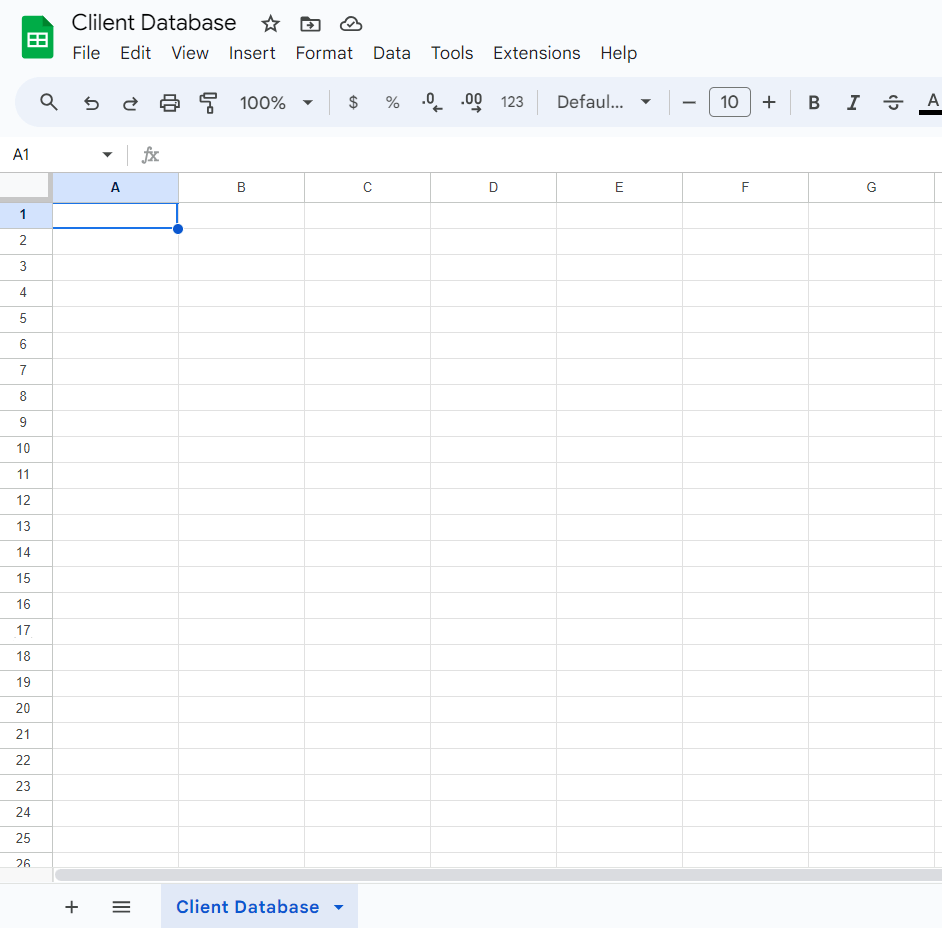Open the text color picker
The width and height of the screenshot is (942, 928).
(932, 102)
